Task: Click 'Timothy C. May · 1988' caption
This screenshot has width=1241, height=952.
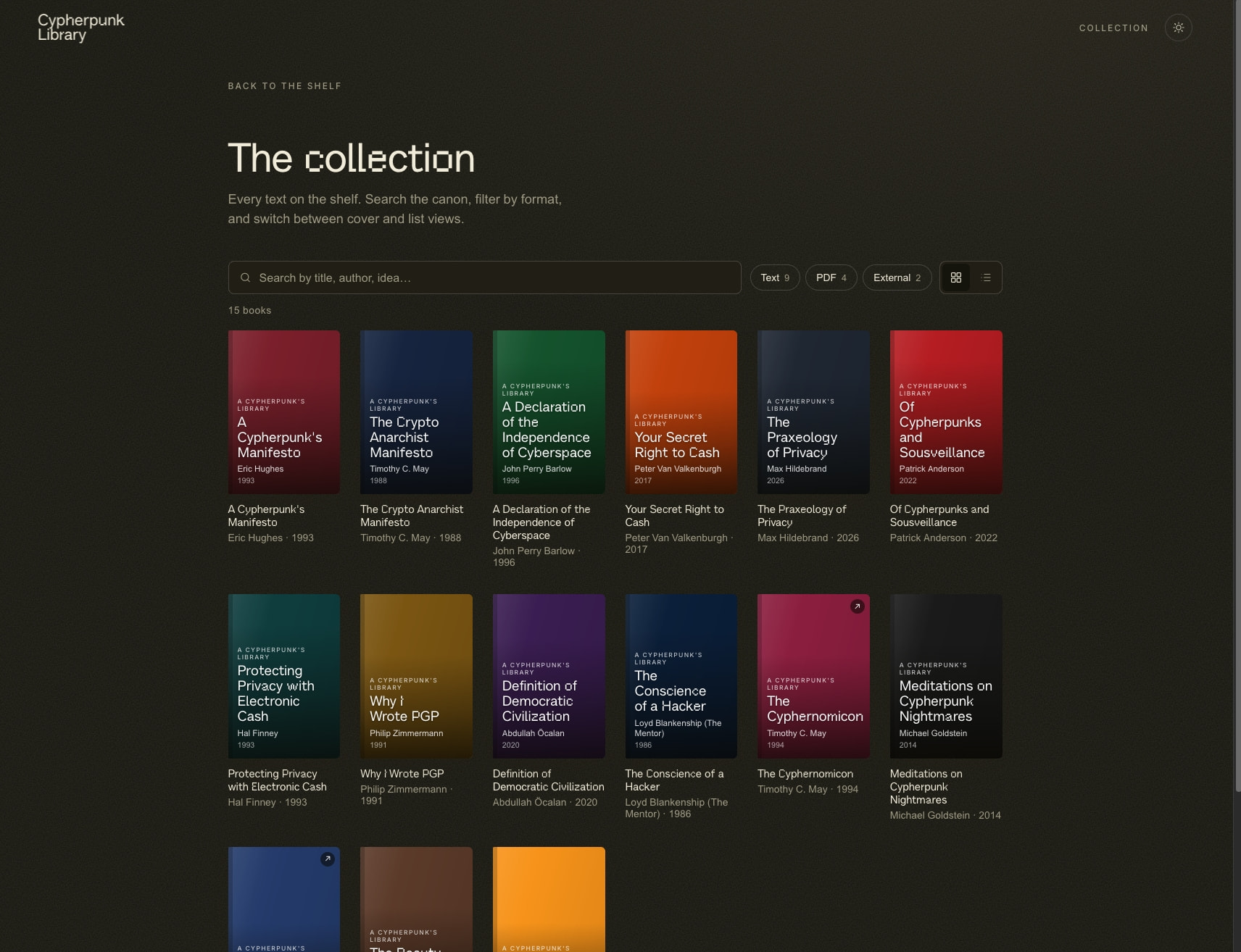Action: [x=410, y=538]
